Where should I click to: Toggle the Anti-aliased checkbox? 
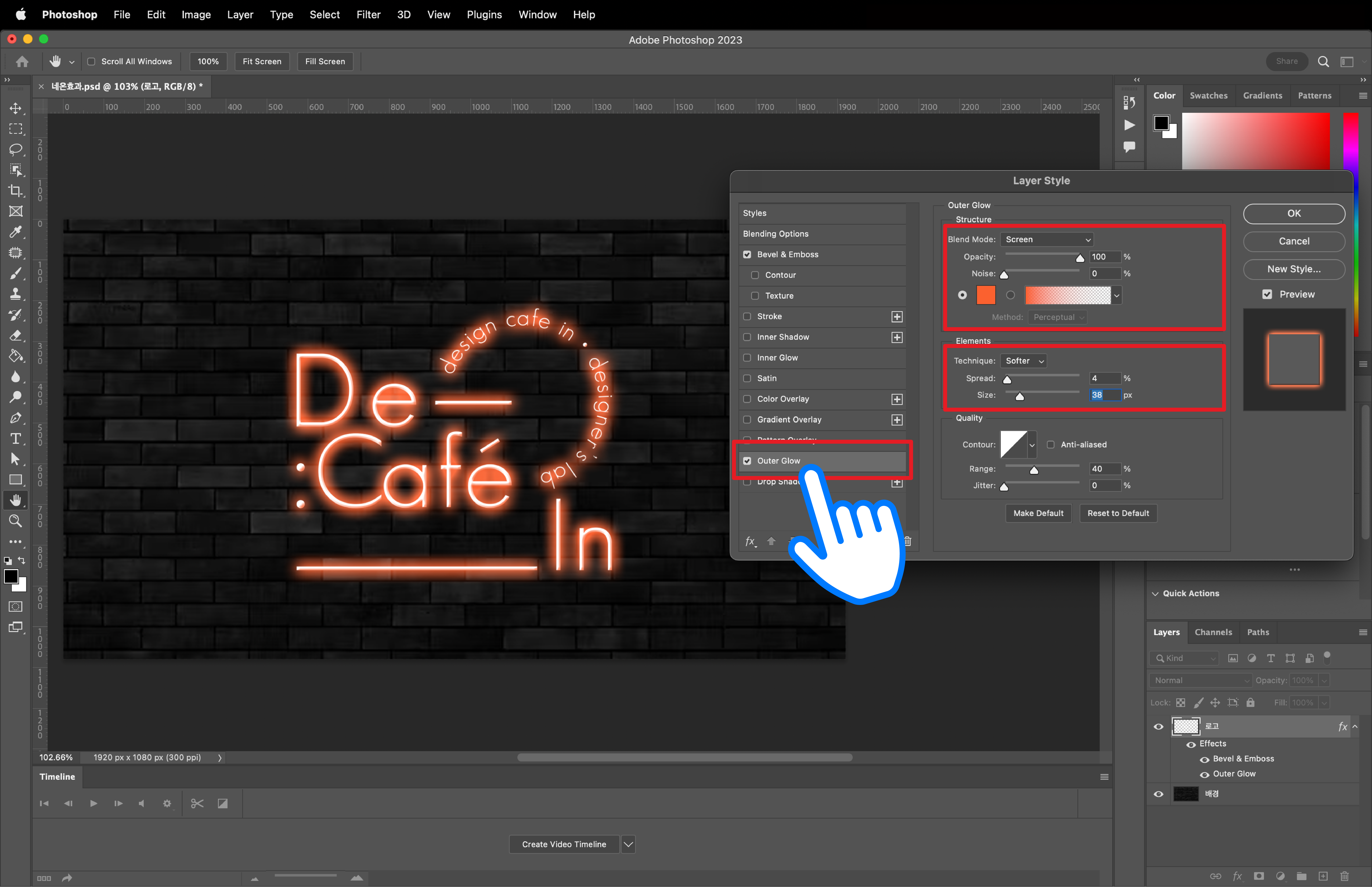(1051, 445)
